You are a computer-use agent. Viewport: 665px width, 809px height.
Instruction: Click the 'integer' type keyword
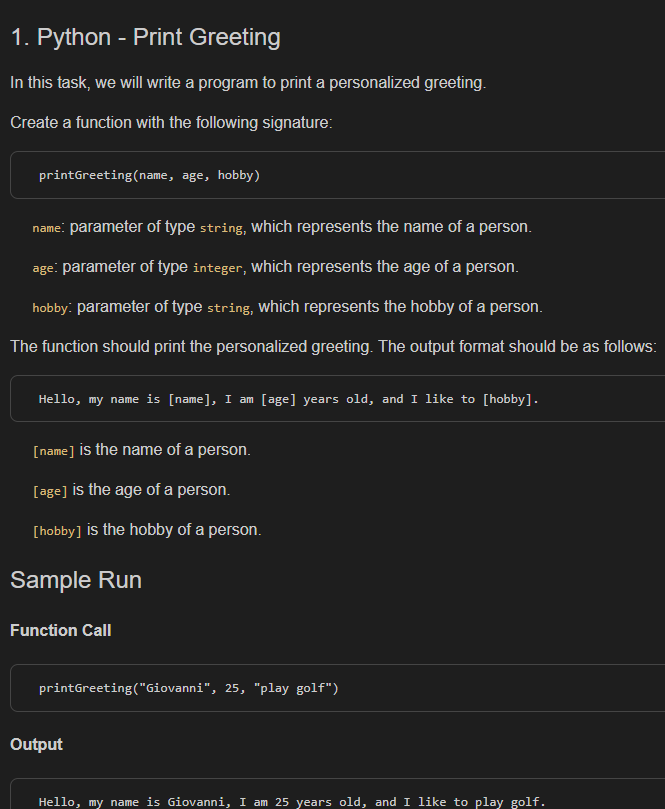(217, 268)
